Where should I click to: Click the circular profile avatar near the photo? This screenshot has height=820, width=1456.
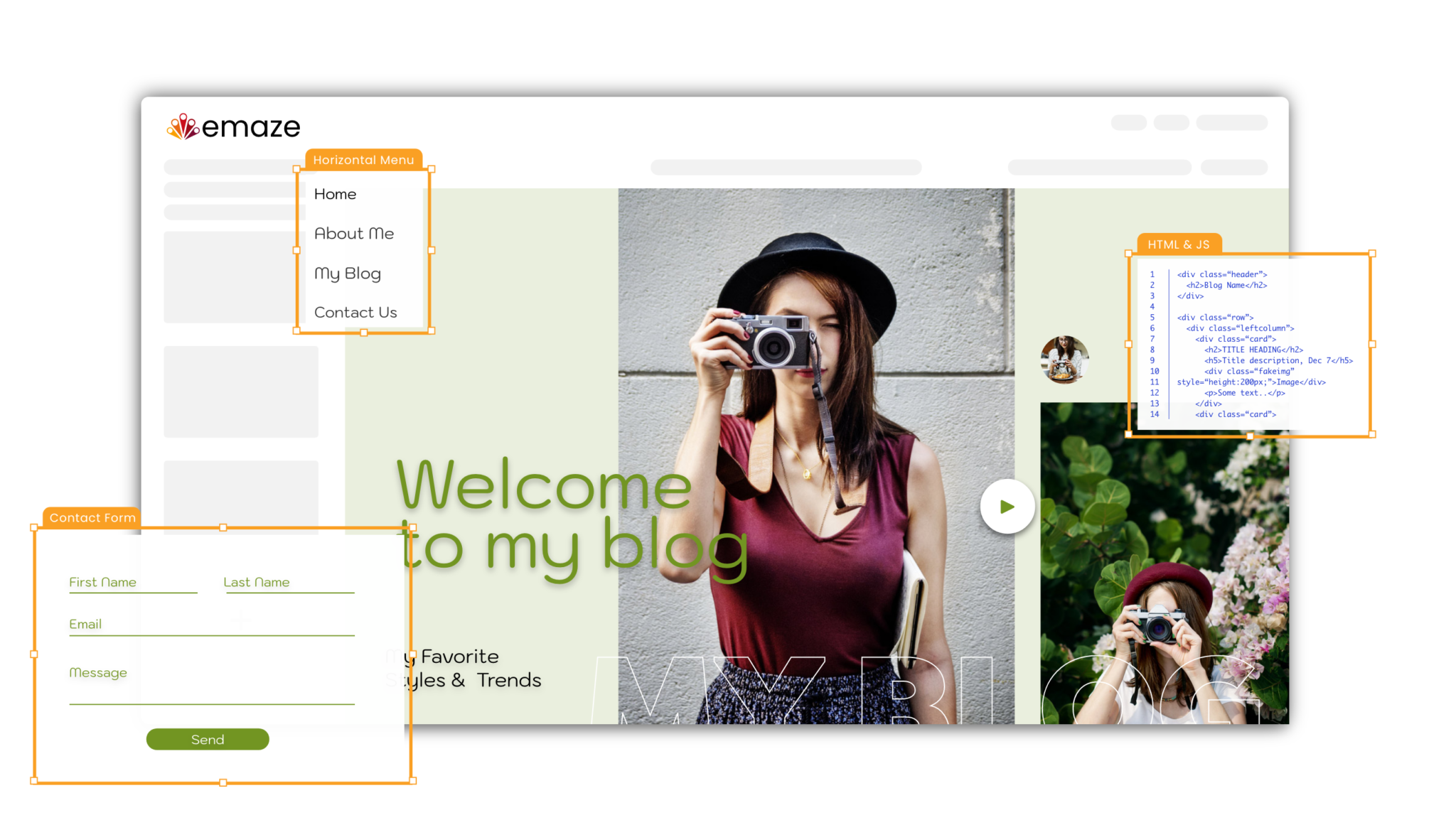1064,360
